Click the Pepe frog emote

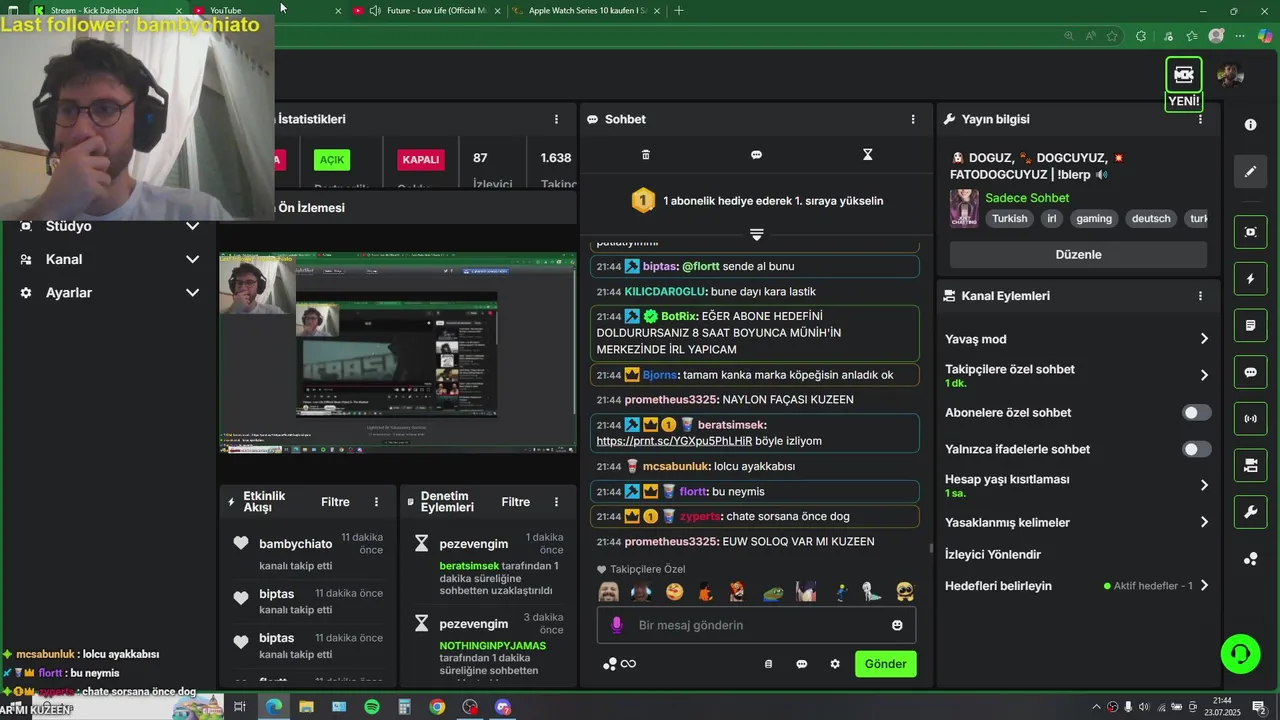point(772,592)
